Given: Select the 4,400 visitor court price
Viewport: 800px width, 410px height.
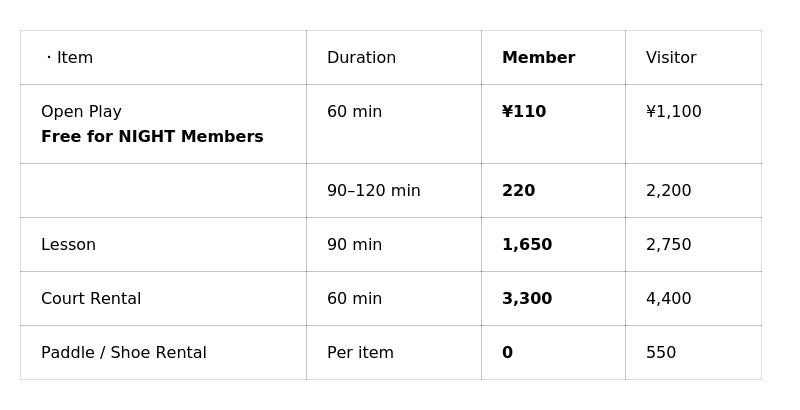Looking at the screenshot, I should pos(668,299).
